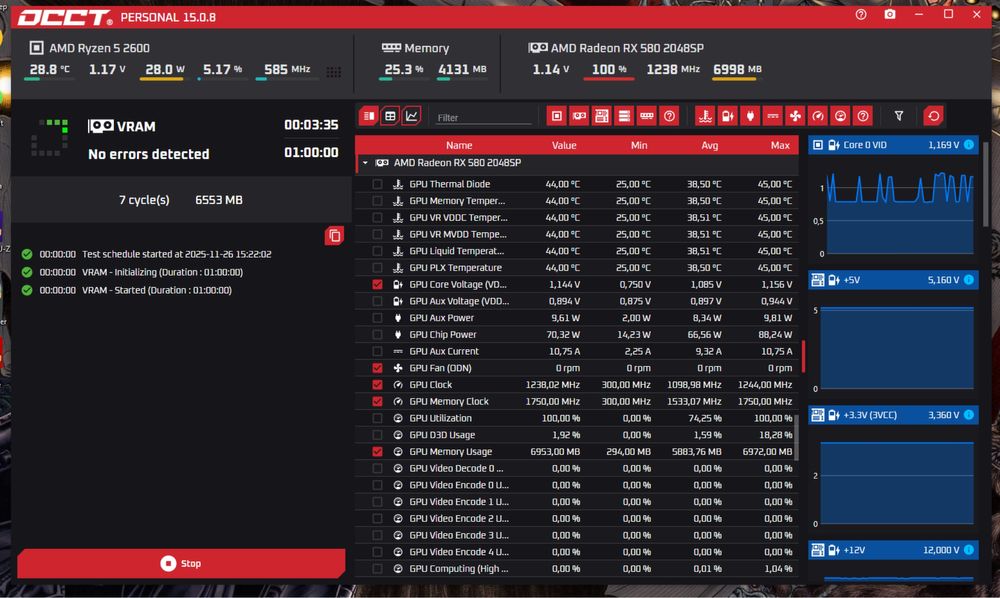
Task: Toggle the motherboard sensor filter icon
Action: pyautogui.click(x=601, y=116)
